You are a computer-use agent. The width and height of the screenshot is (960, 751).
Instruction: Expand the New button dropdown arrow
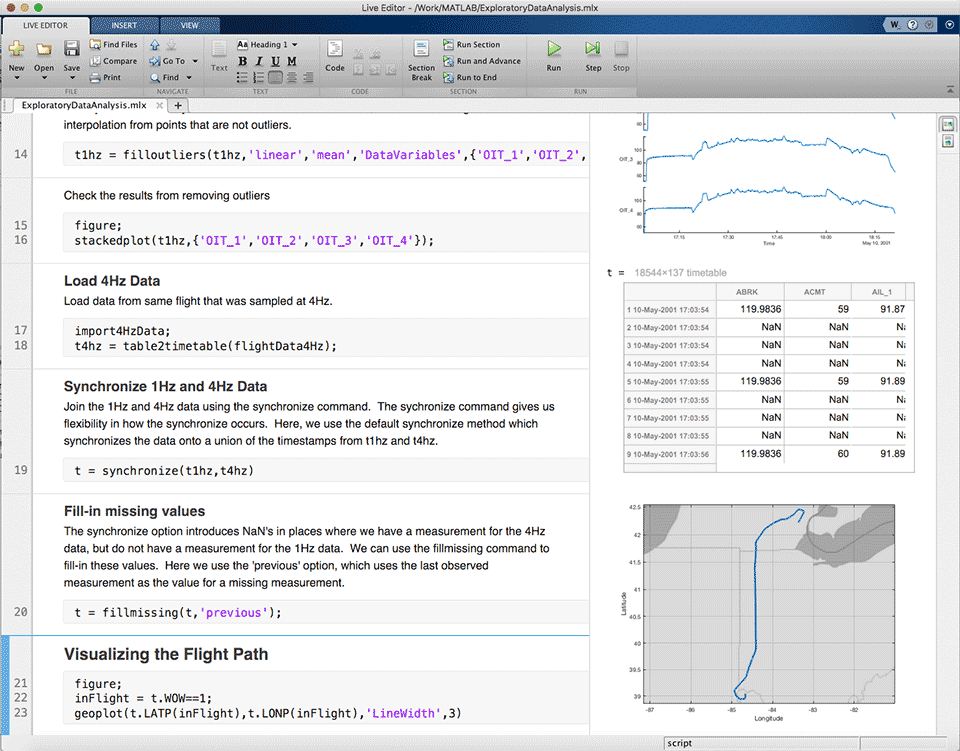click(x=15, y=75)
